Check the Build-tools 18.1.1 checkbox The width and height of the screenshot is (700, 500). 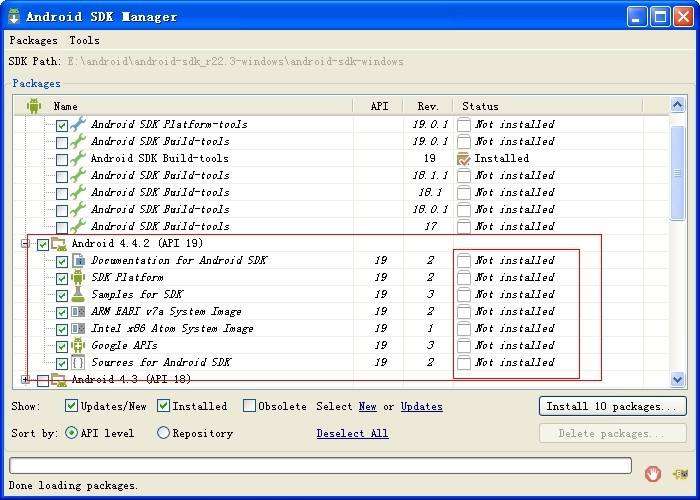62,176
